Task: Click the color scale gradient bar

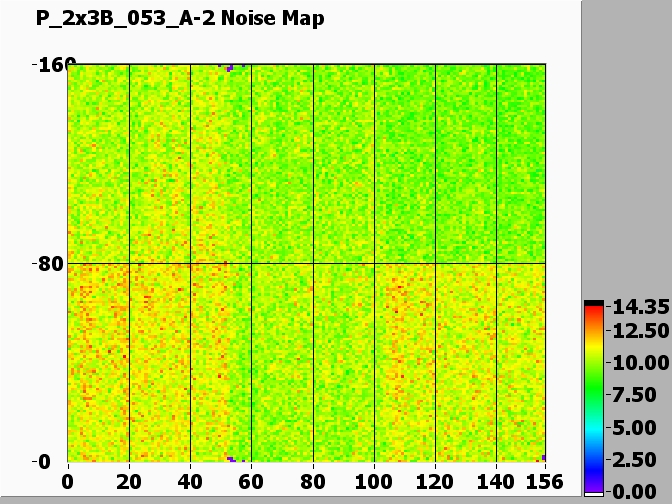Action: pos(594,396)
